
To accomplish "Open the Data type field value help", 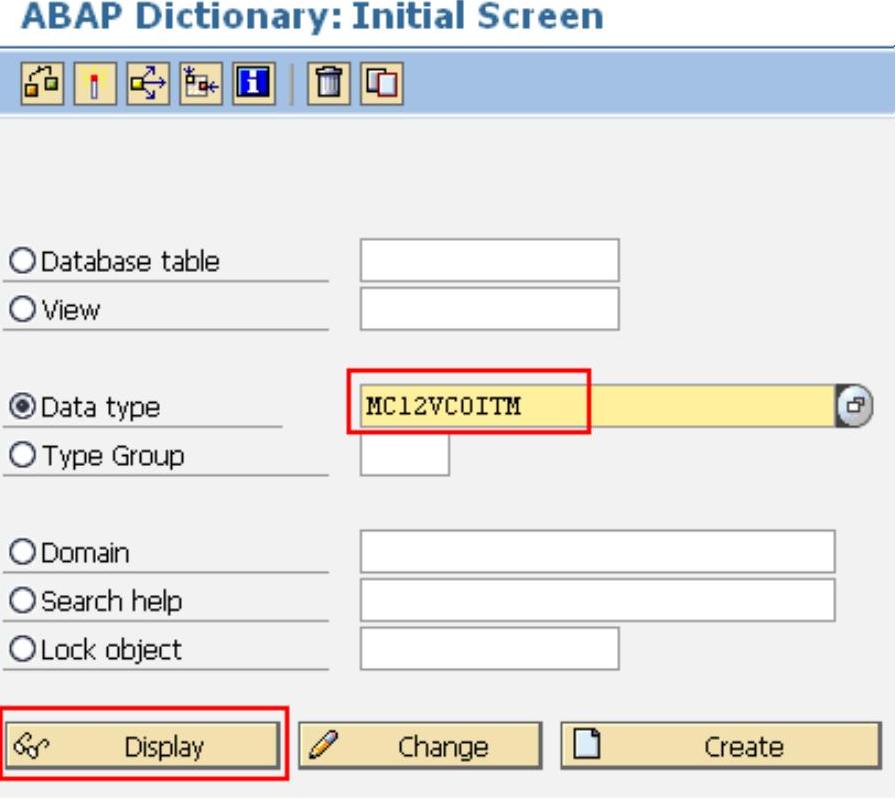I will coord(855,406).
